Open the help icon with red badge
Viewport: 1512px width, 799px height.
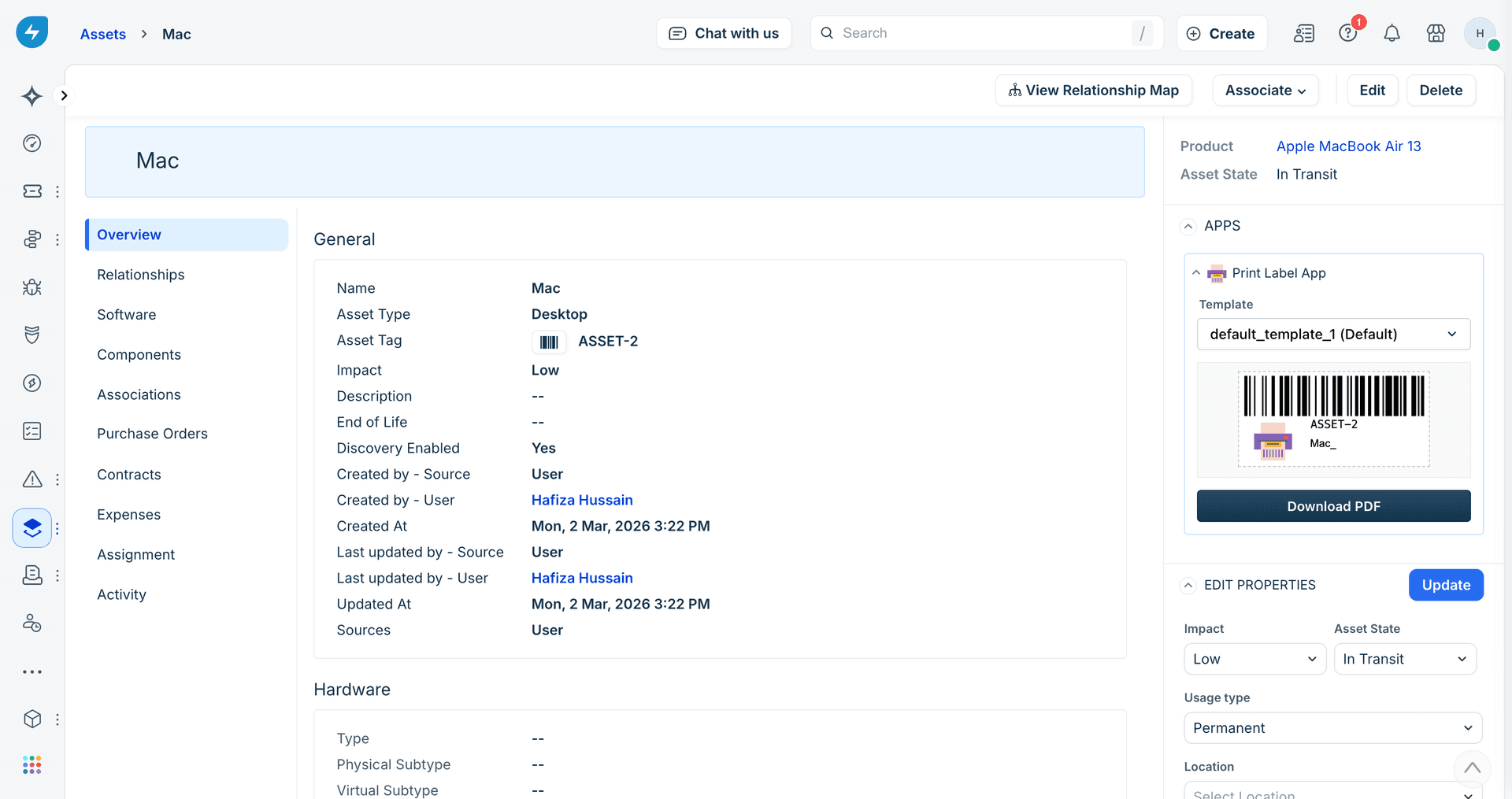1348,33
